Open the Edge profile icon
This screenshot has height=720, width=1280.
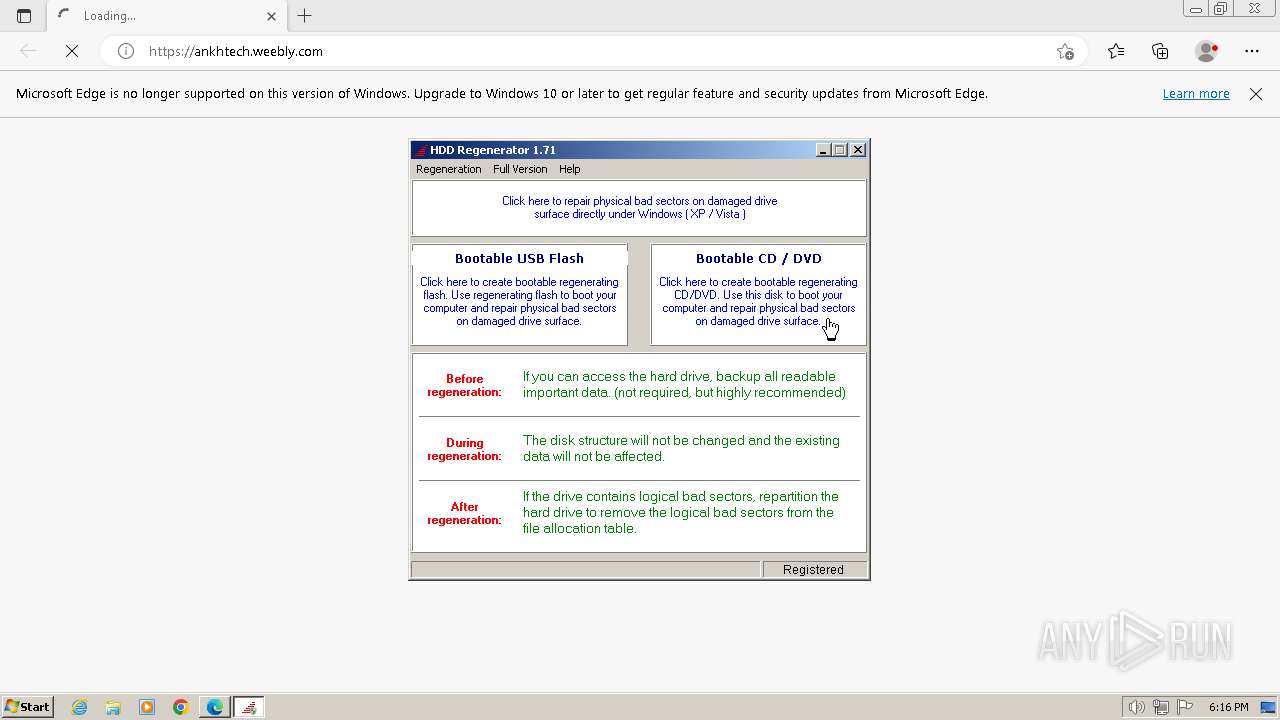point(1206,51)
